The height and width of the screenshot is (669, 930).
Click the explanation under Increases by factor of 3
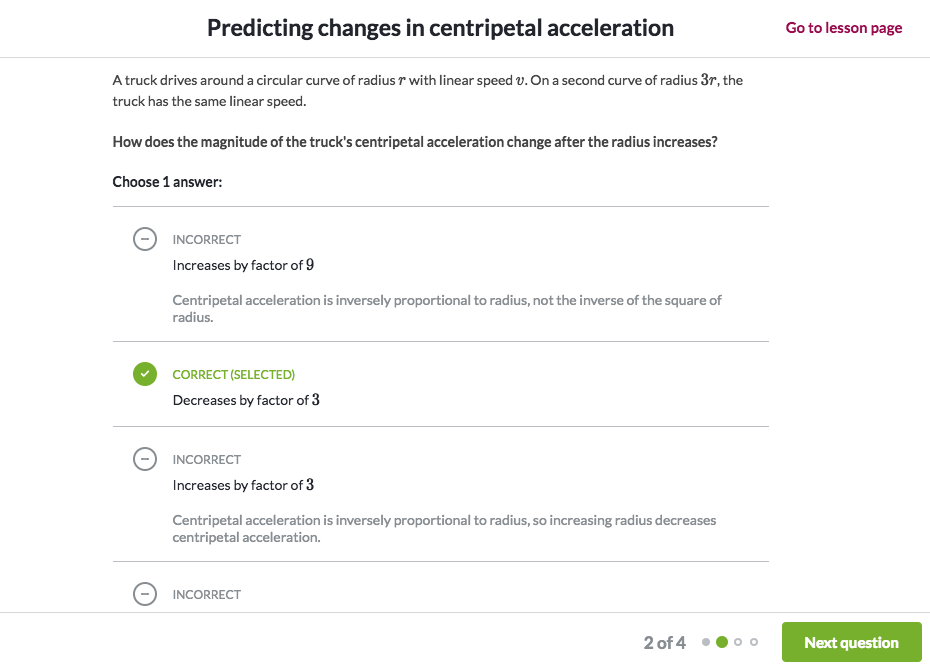[444, 528]
